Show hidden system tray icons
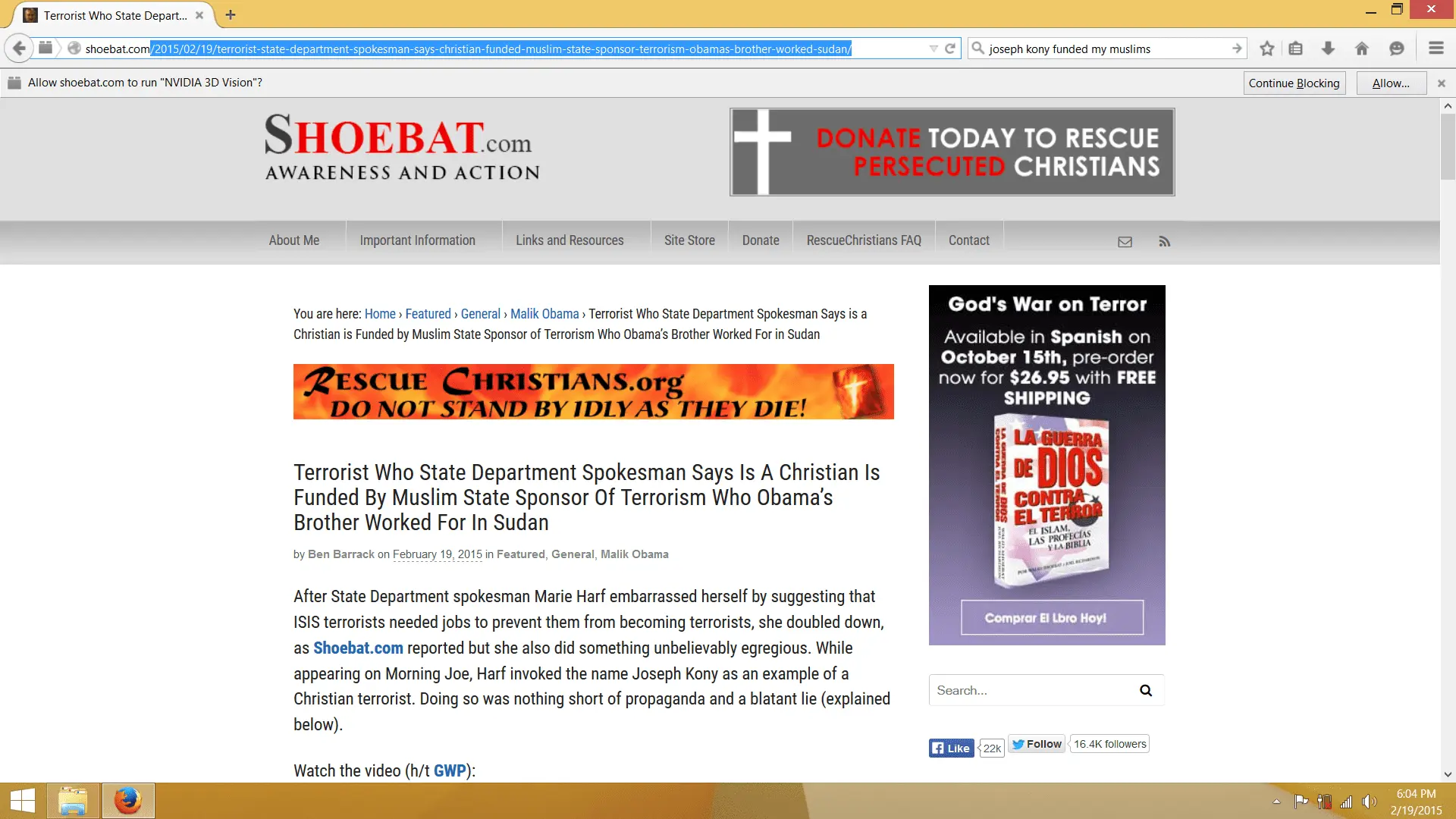This screenshot has width=1456, height=819. 1276,802
